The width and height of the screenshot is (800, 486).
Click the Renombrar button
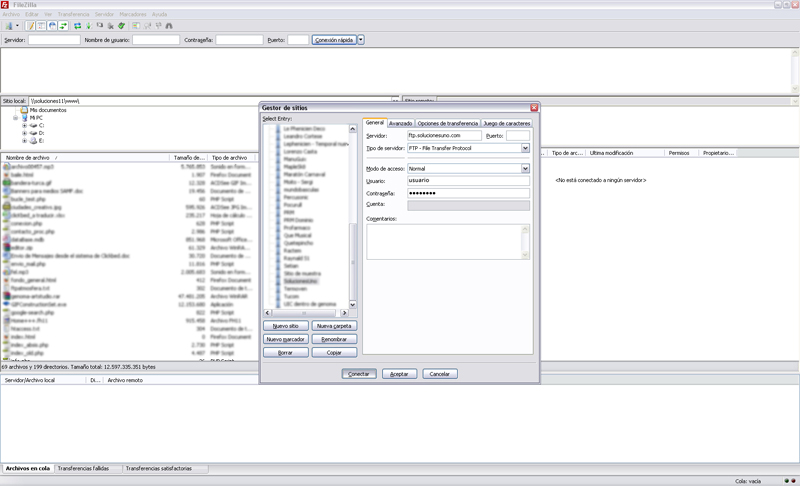click(334, 339)
